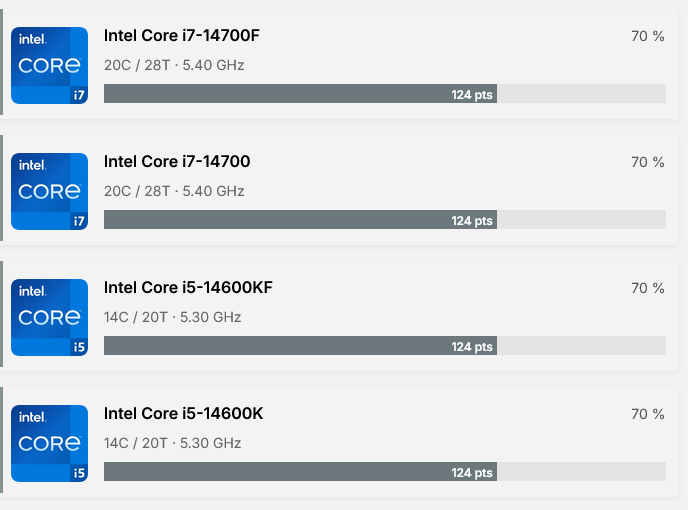The width and height of the screenshot is (694, 510).
Task: Click the i7-14700 specs line 20C / 28T
Action: coord(174,191)
